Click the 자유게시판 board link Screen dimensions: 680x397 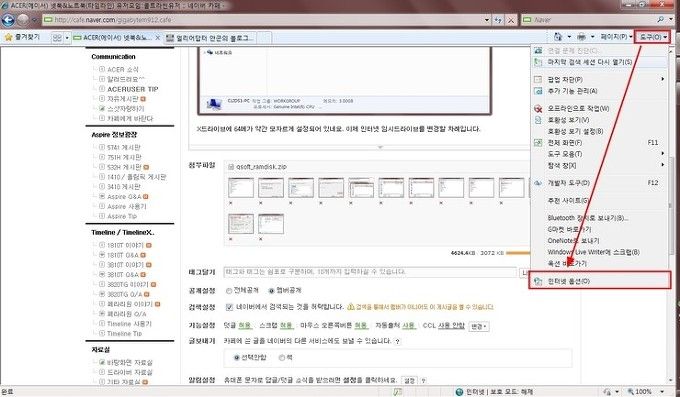click(123, 99)
